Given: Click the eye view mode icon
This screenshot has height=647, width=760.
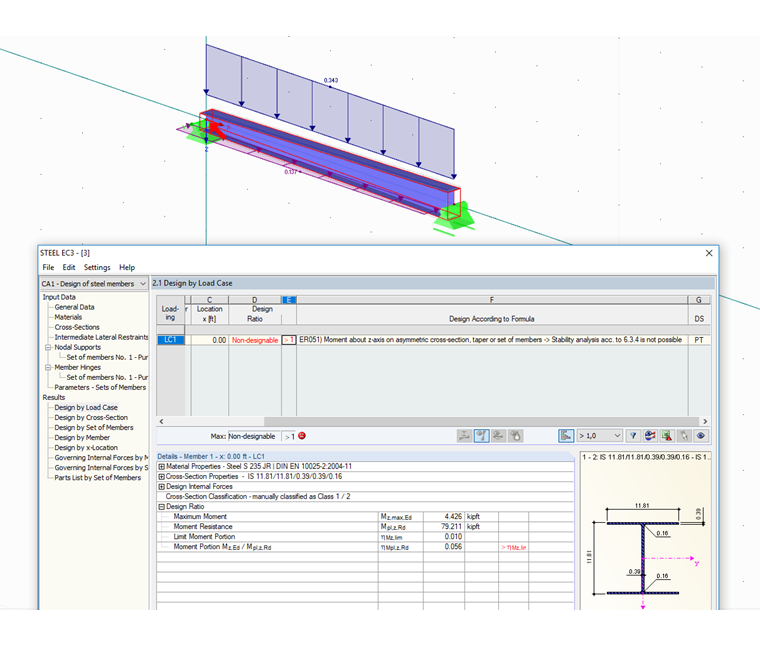Looking at the screenshot, I should click(x=701, y=436).
